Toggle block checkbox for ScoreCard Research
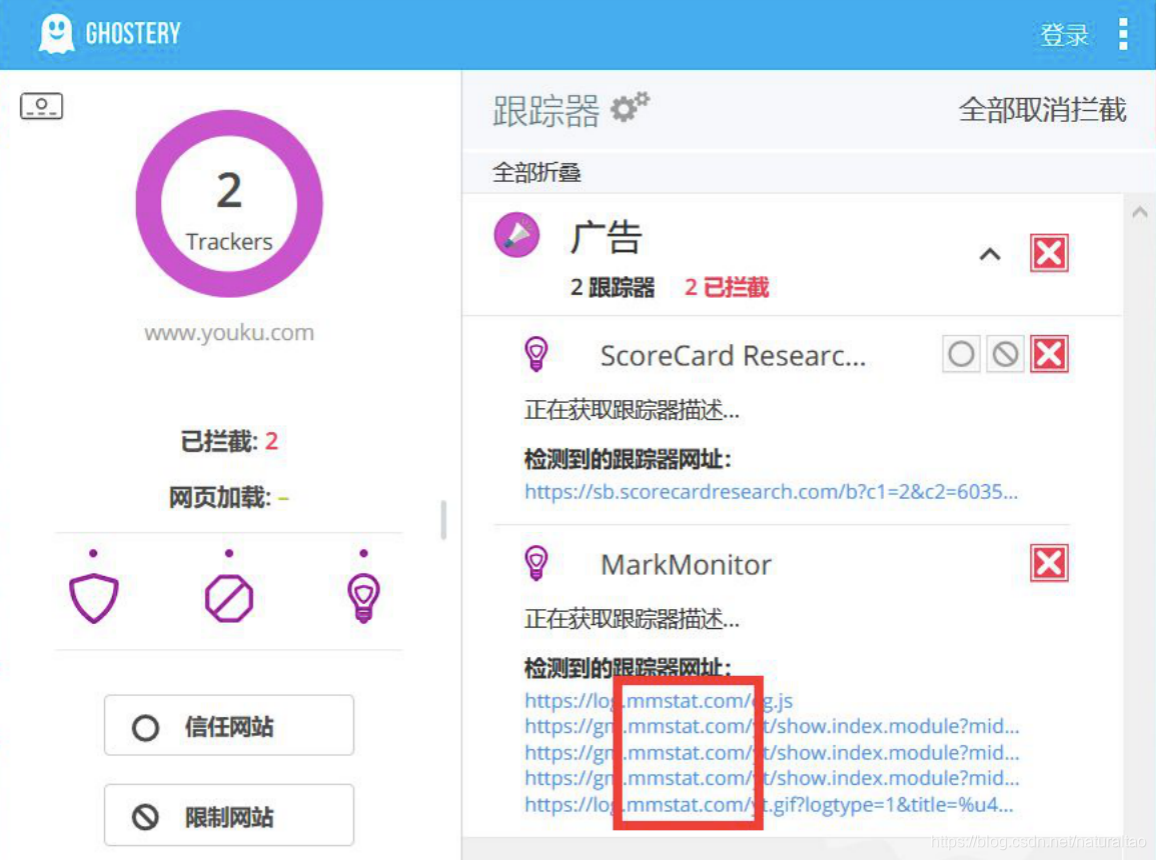The image size is (1156, 860). 1049,354
